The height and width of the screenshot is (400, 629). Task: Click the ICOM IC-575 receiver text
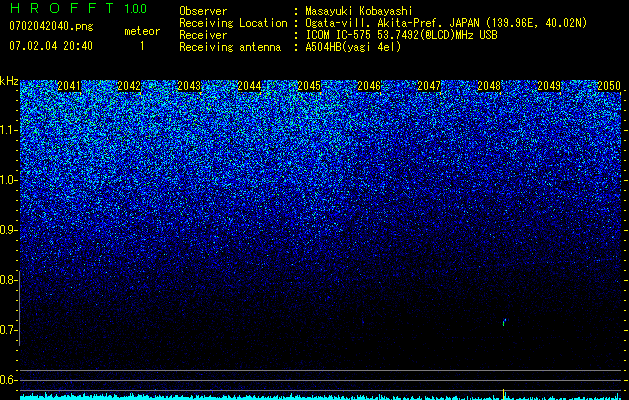[x=401, y=35]
